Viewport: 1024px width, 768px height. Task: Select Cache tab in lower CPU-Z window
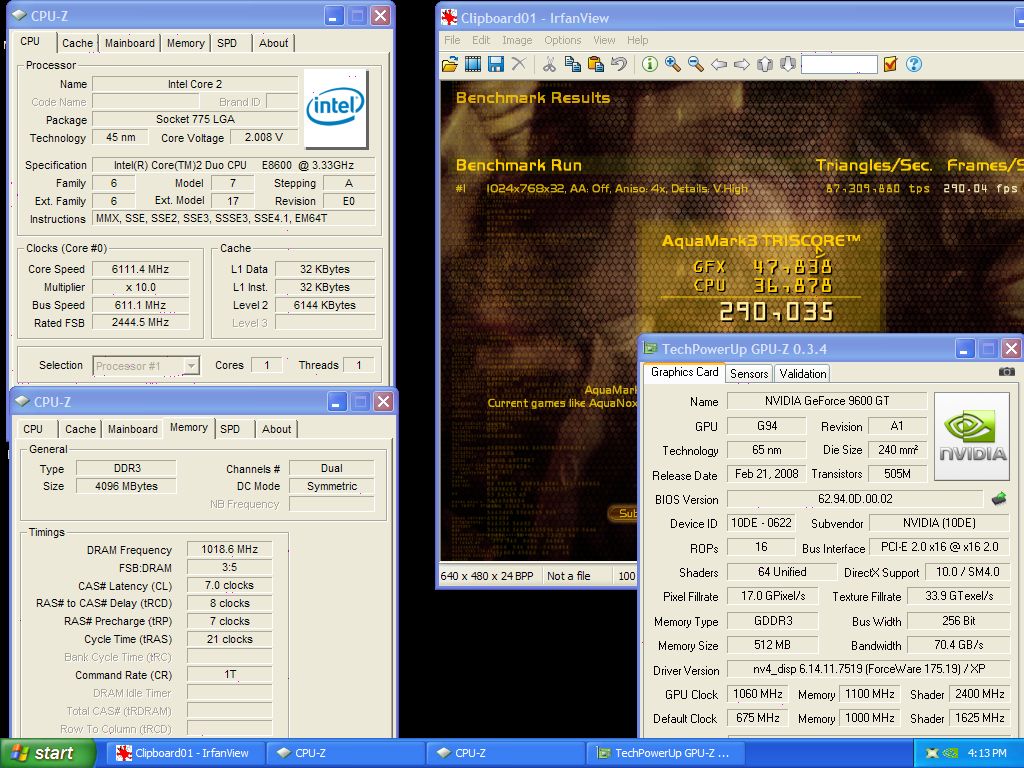[x=80, y=429]
